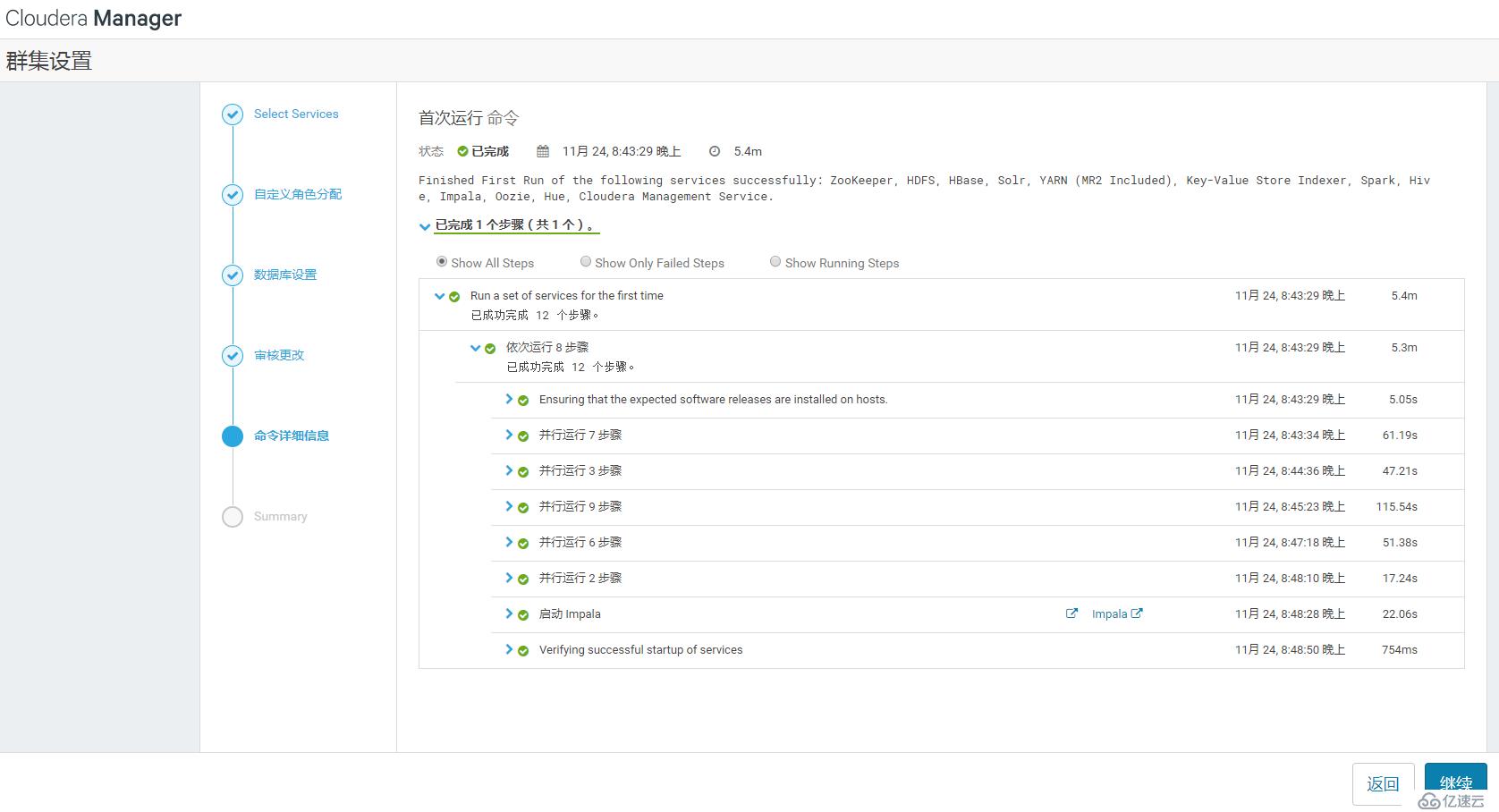This screenshot has height=812, width=1499.
Task: Click the 17.24s duration value
Action: click(x=1400, y=578)
